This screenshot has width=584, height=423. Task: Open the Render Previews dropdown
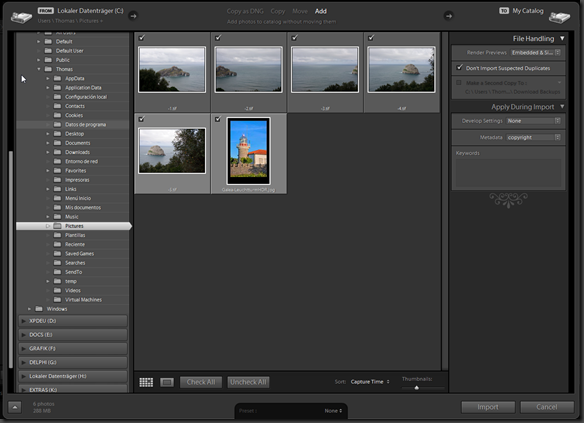[536, 53]
